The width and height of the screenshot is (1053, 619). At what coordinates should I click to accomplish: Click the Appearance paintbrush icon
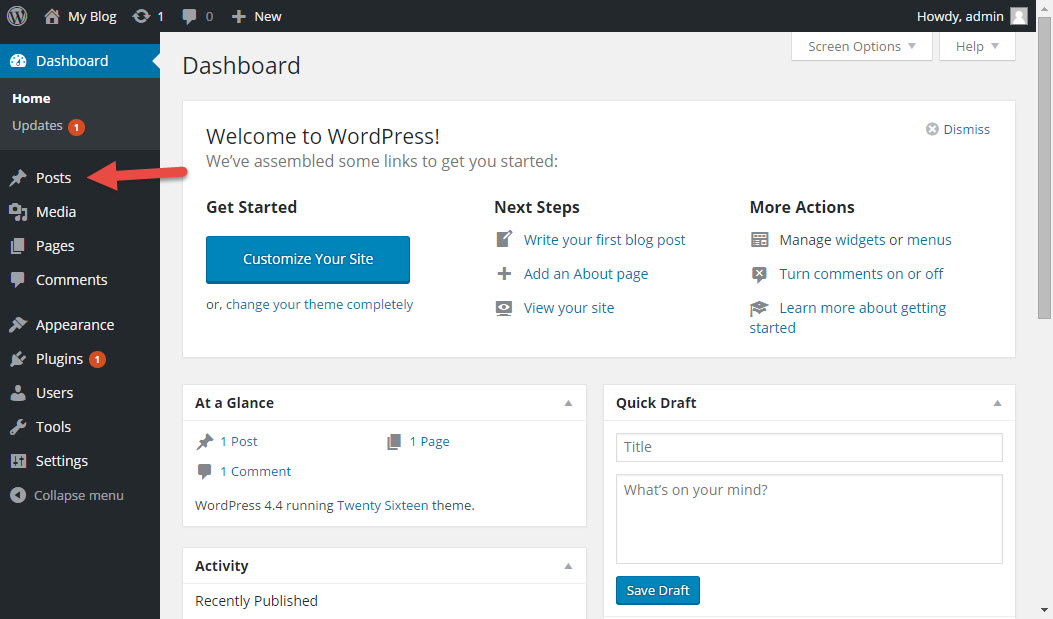(18, 325)
